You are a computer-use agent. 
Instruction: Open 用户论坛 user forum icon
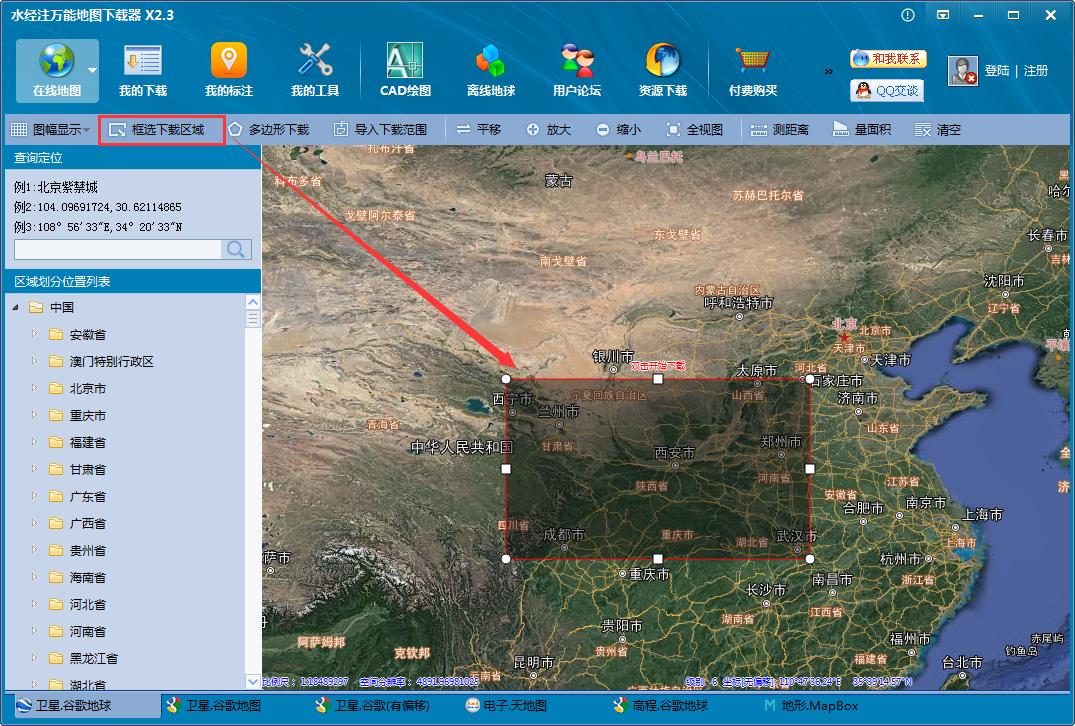click(x=577, y=69)
